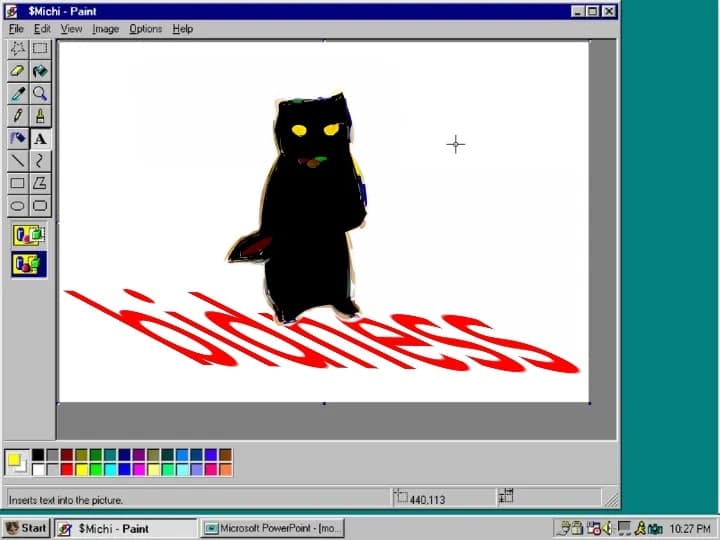Select the Polygon tool
720x540 pixels.
point(40,183)
